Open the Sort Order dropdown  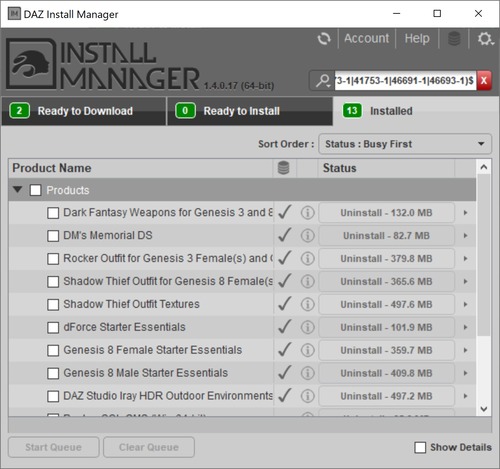(x=405, y=144)
